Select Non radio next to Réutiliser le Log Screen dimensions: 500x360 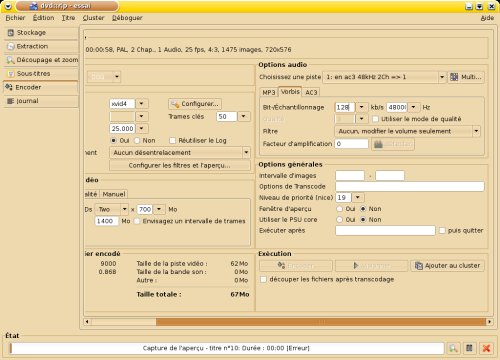point(137,141)
